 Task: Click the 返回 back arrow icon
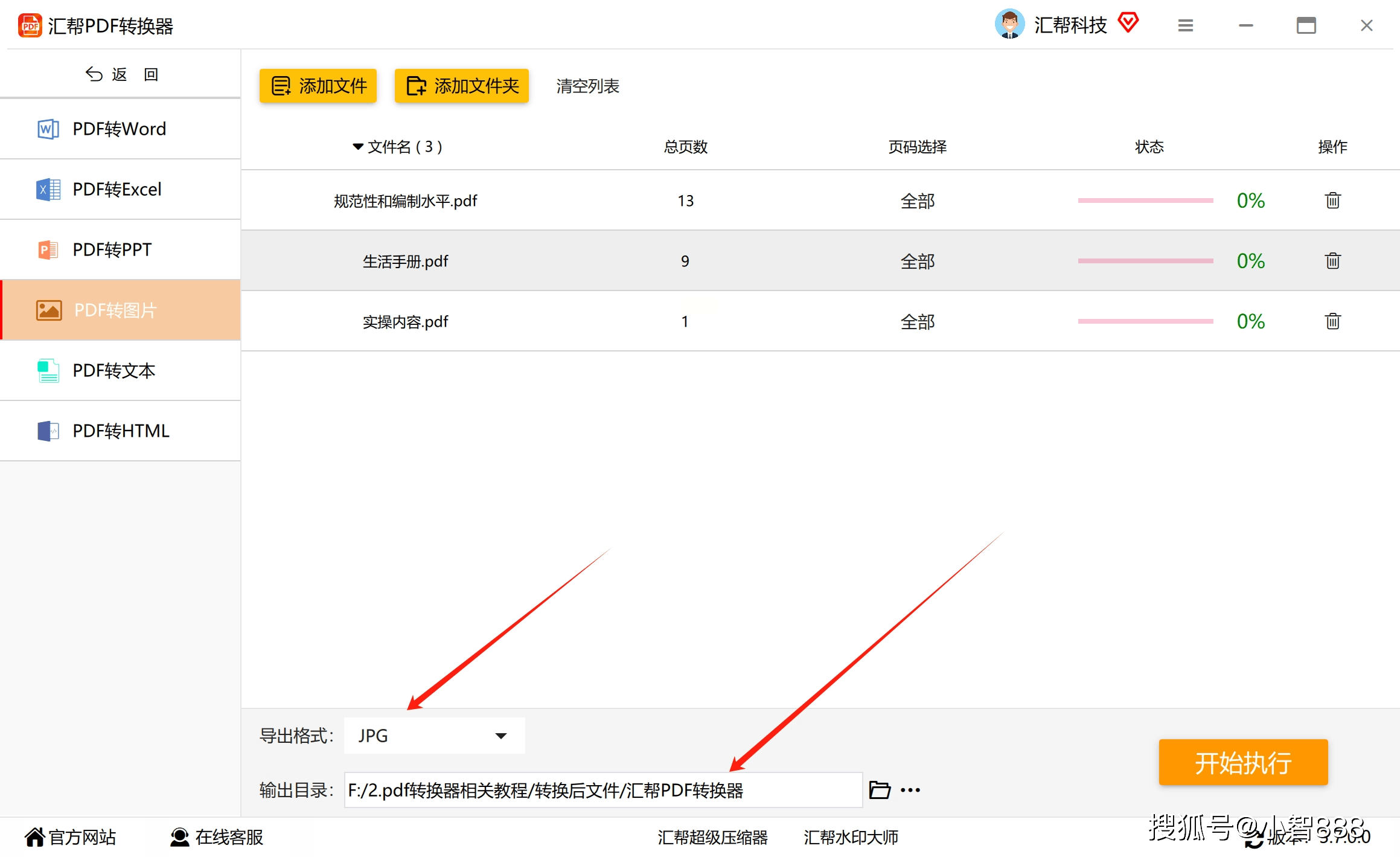(x=94, y=74)
